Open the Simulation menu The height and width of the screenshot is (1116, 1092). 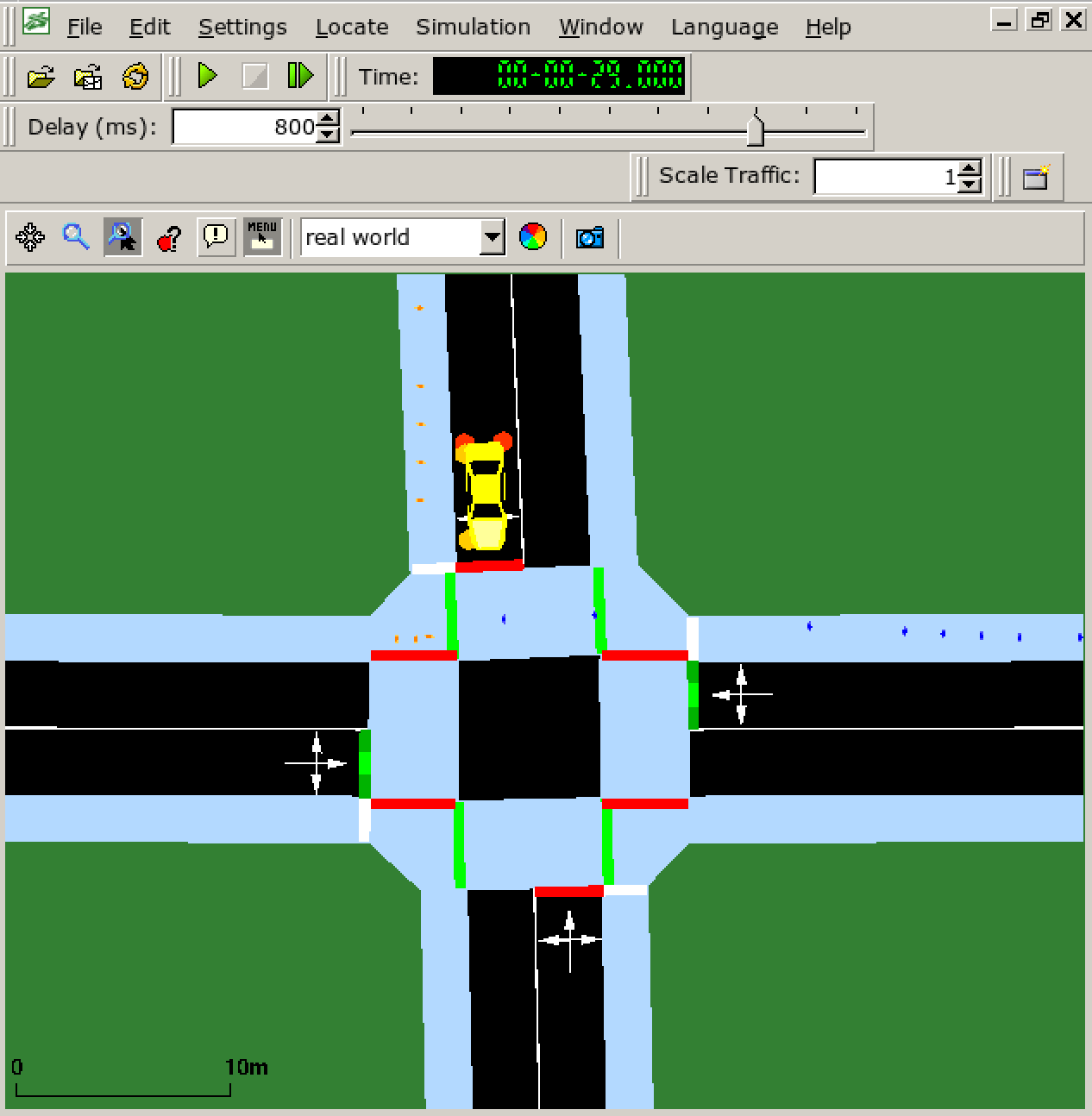click(x=473, y=28)
